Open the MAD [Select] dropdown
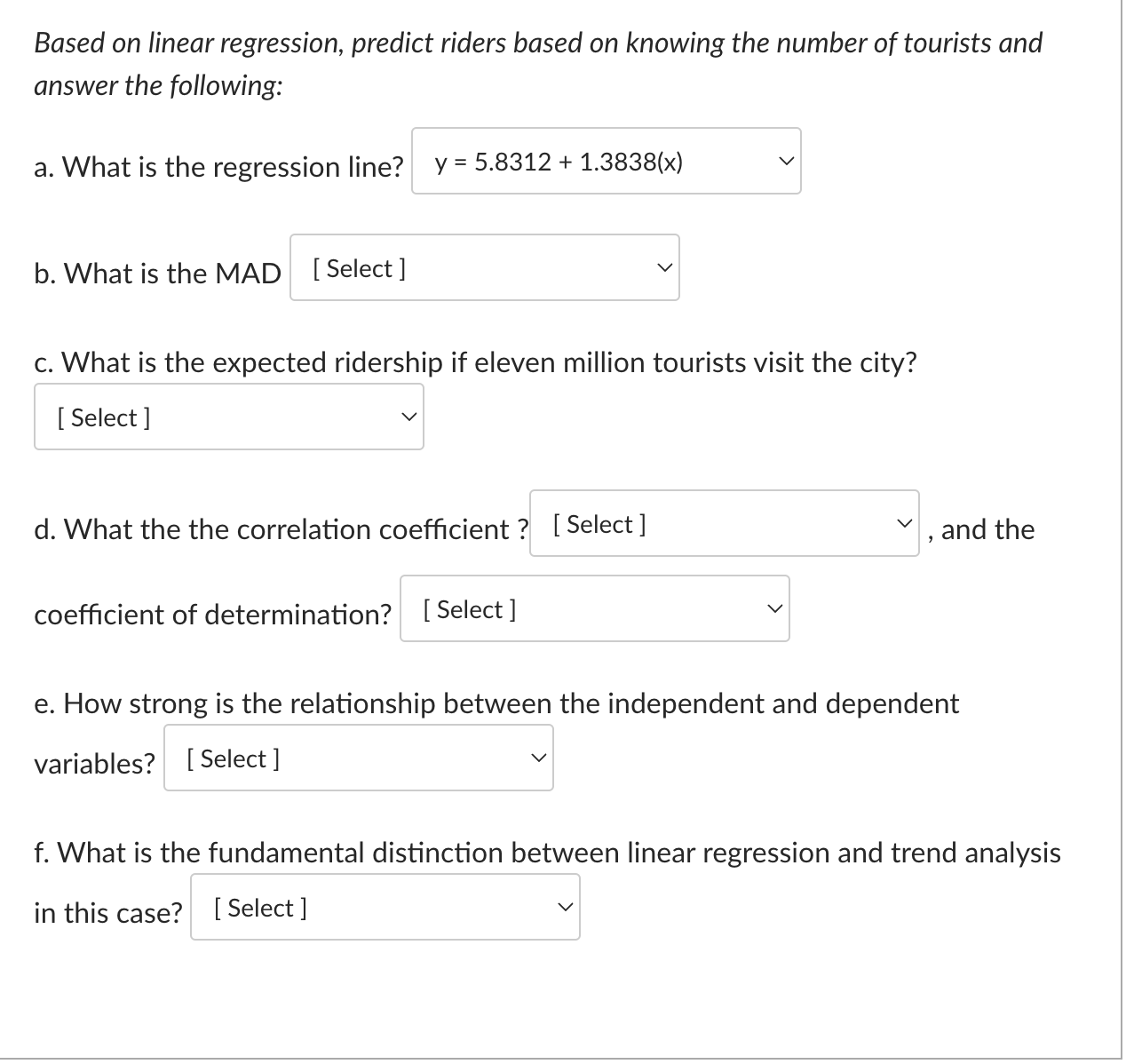 484,267
